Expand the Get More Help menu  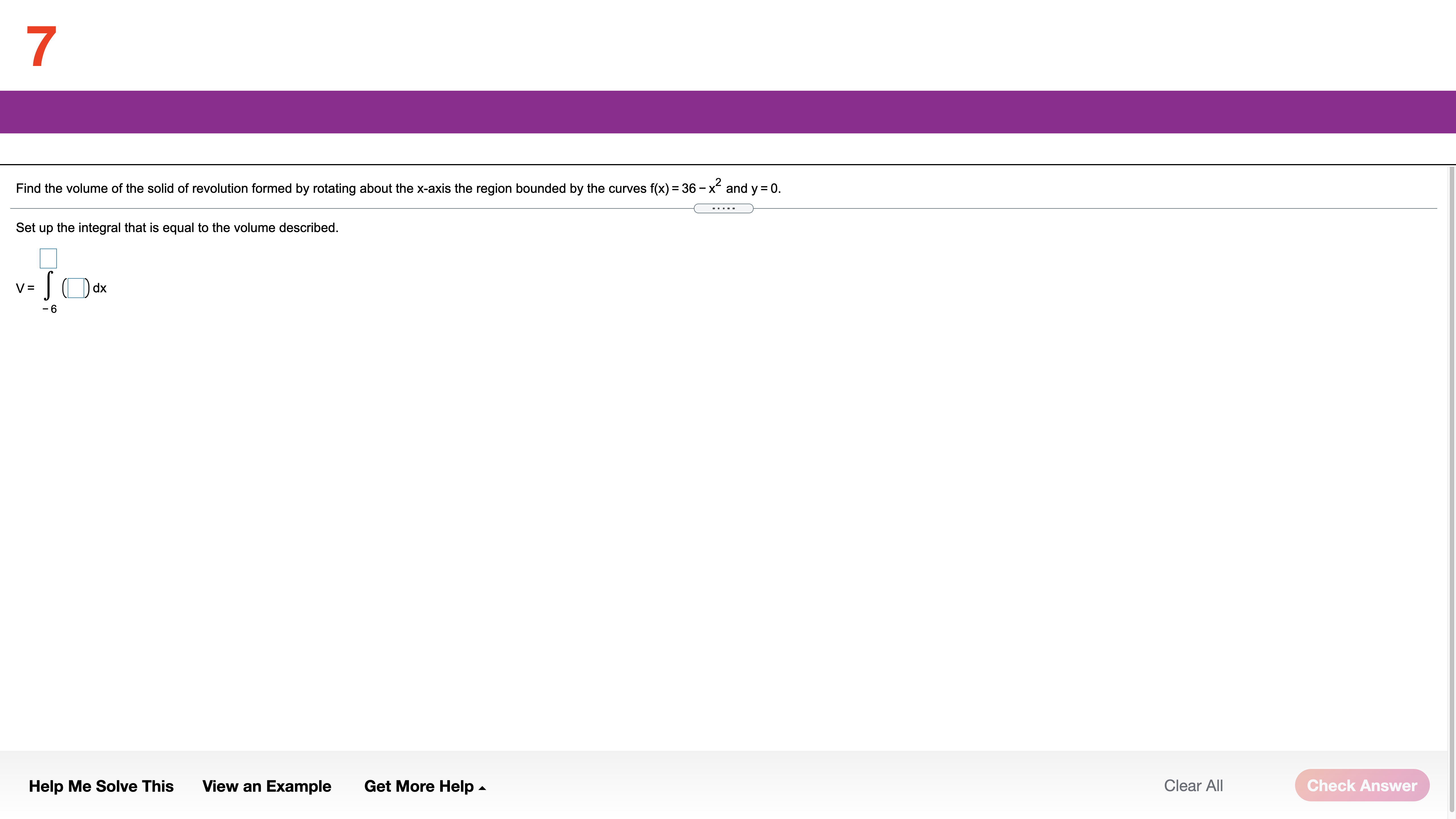419,786
